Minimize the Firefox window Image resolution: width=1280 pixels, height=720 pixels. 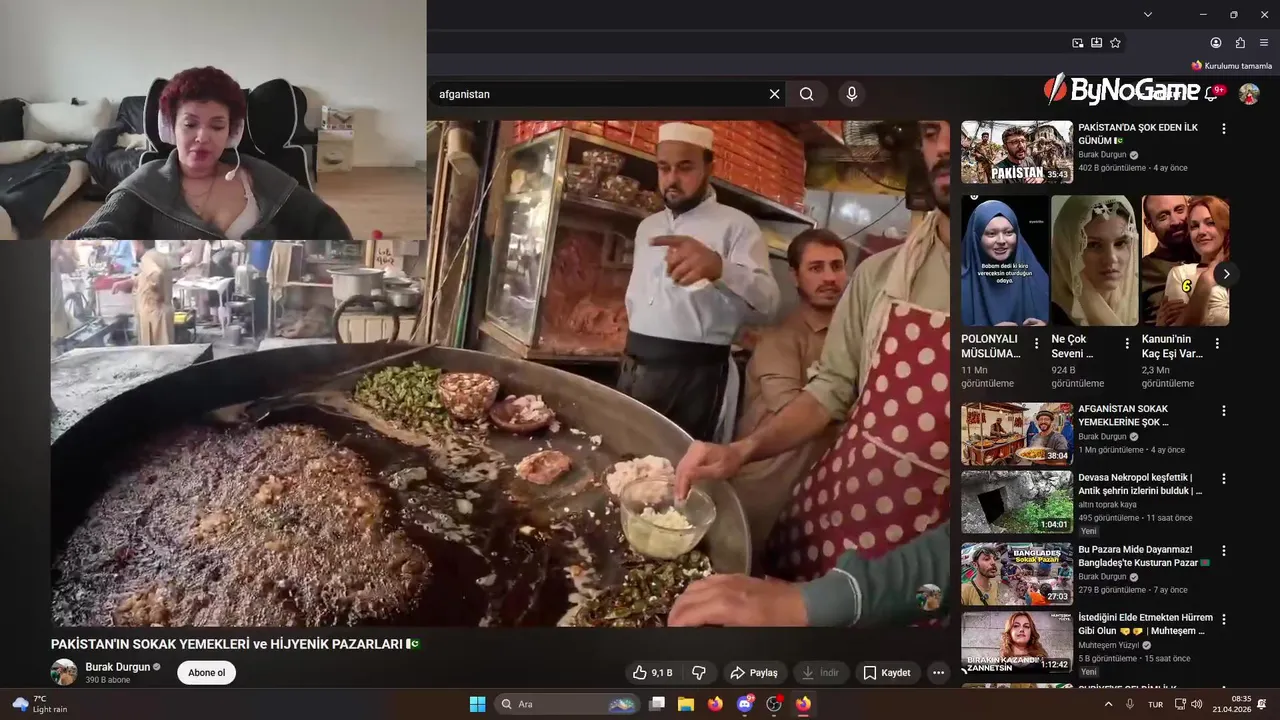tap(1204, 14)
